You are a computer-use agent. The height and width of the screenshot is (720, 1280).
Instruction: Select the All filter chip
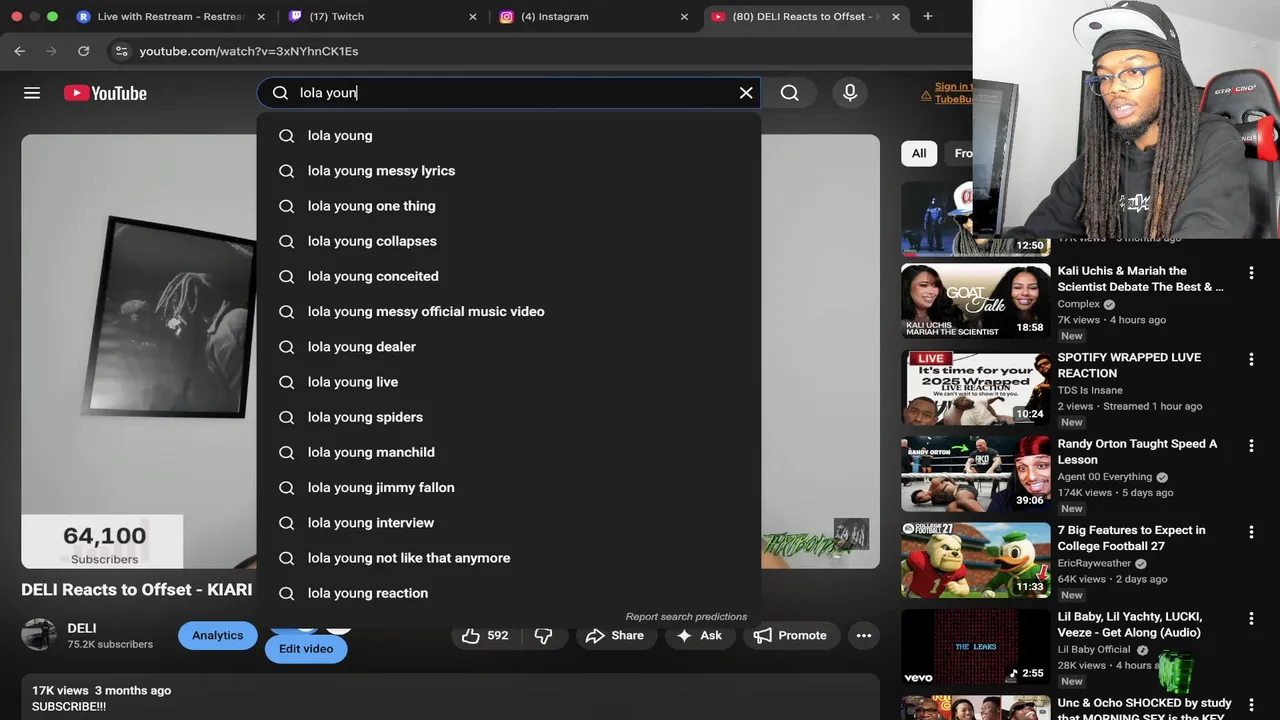coord(919,153)
